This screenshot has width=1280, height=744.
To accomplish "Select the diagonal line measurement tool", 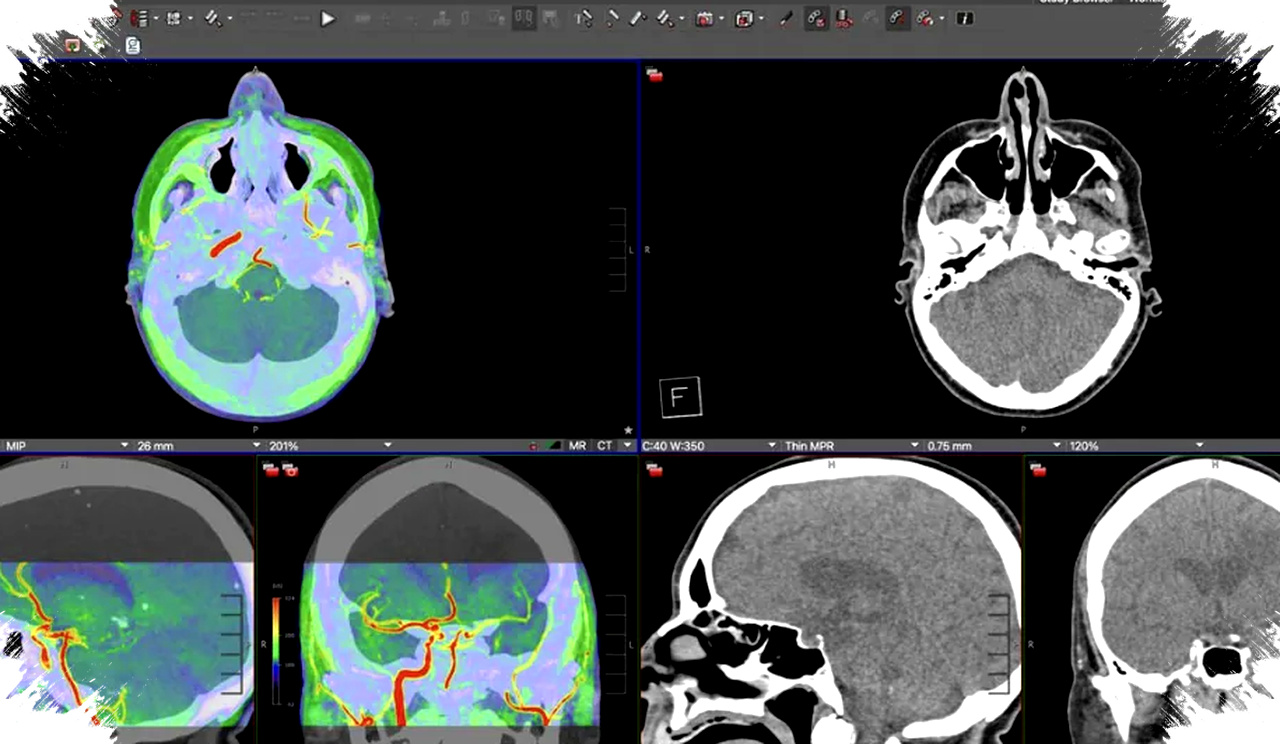I will click(637, 18).
